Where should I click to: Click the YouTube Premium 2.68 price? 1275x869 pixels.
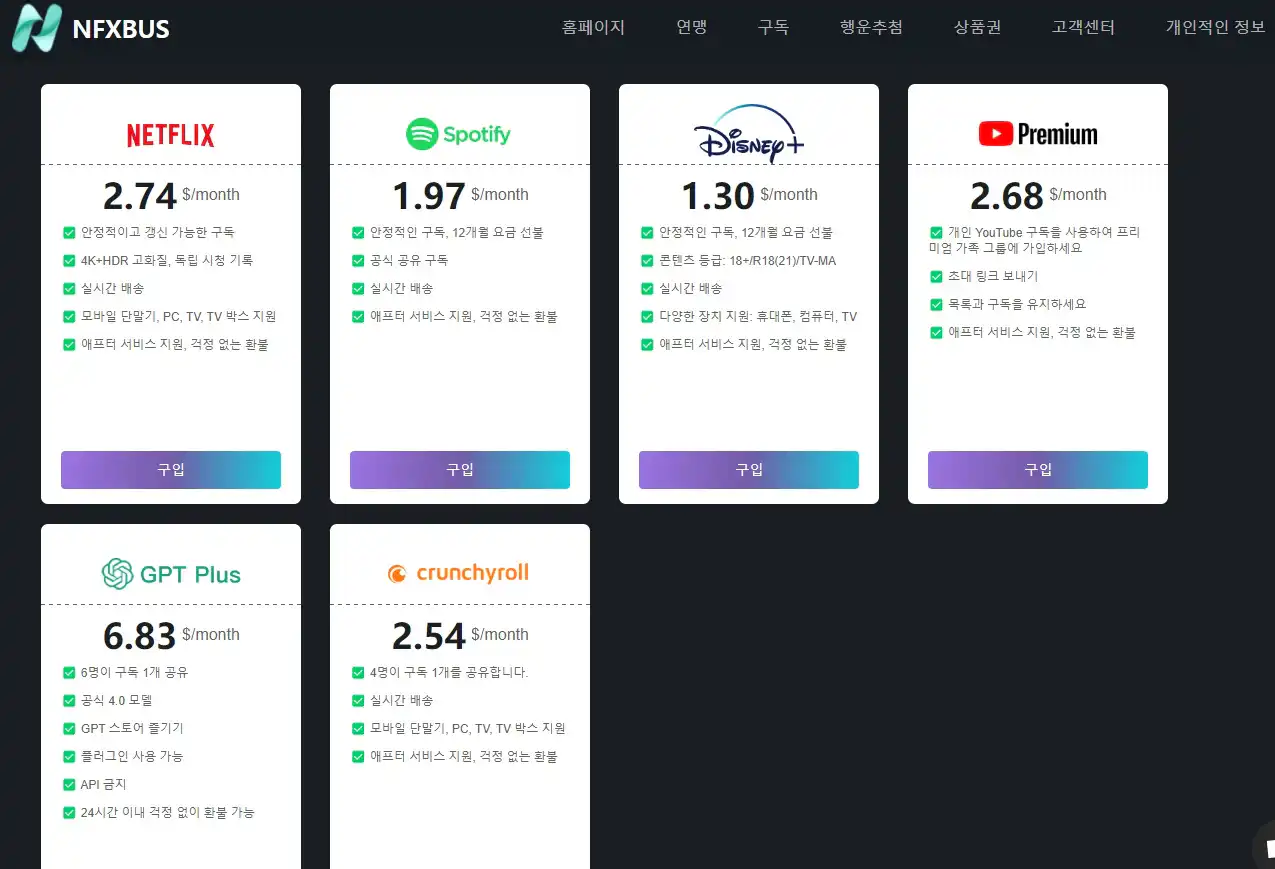(x=1007, y=196)
